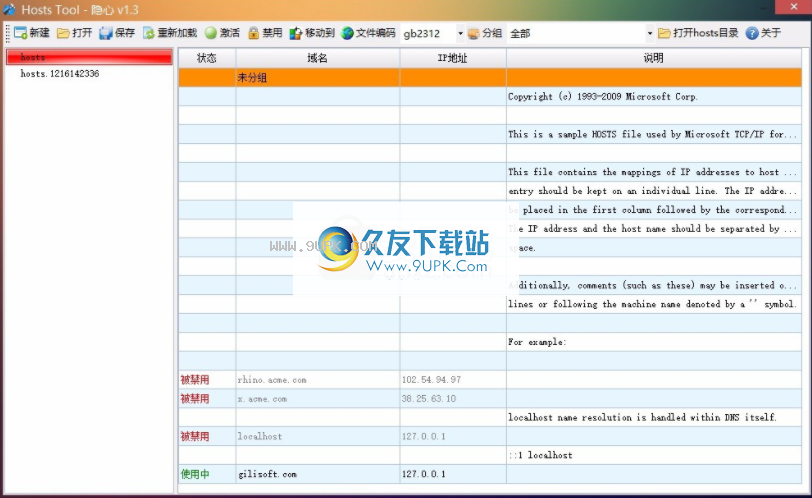This screenshot has width=812, height=498.
Task: Sort by the 域名 column header
Action: tap(317, 58)
